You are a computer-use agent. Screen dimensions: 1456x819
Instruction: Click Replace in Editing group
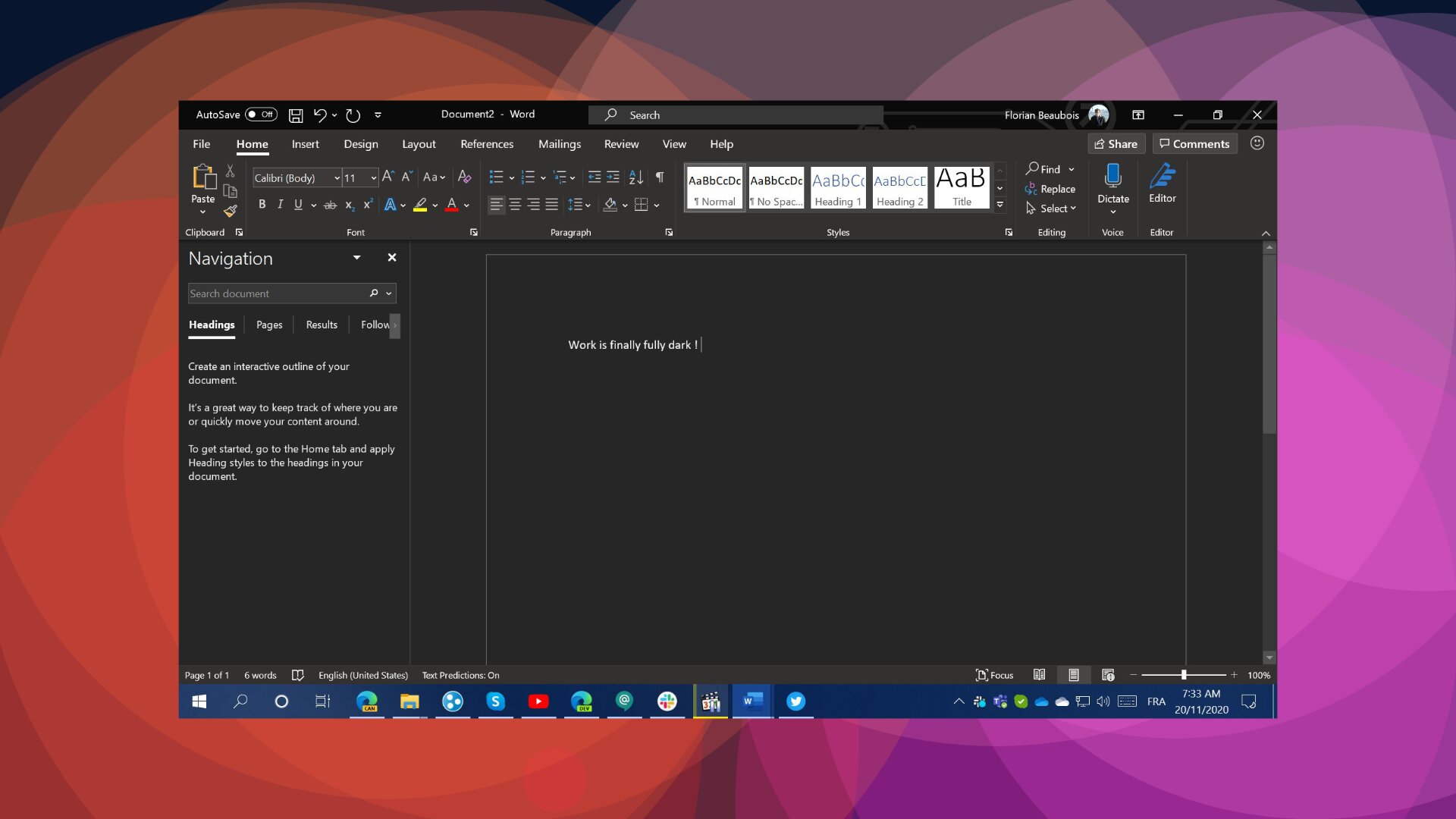click(x=1050, y=189)
